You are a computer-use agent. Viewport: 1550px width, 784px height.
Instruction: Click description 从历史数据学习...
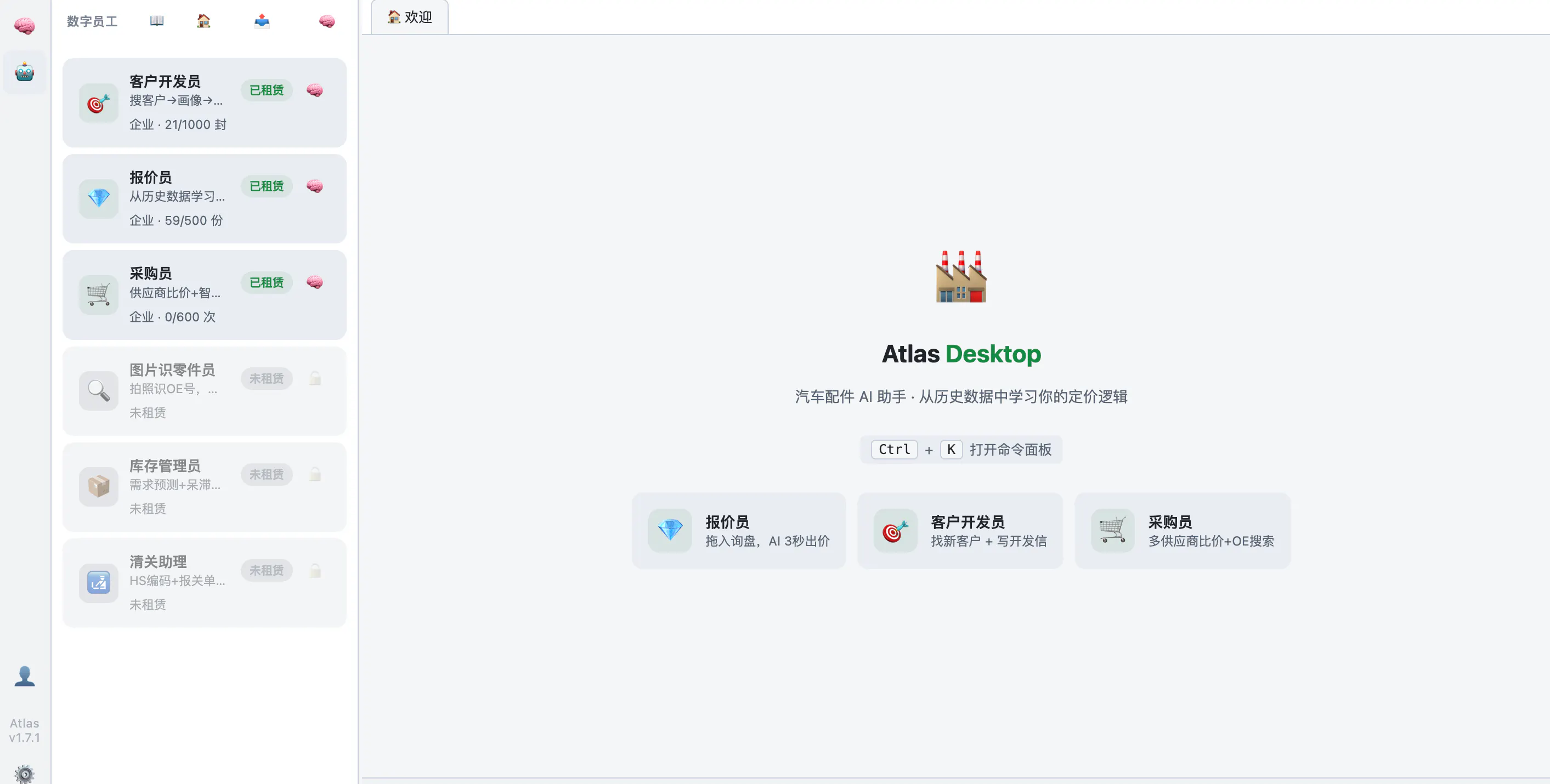coord(178,196)
